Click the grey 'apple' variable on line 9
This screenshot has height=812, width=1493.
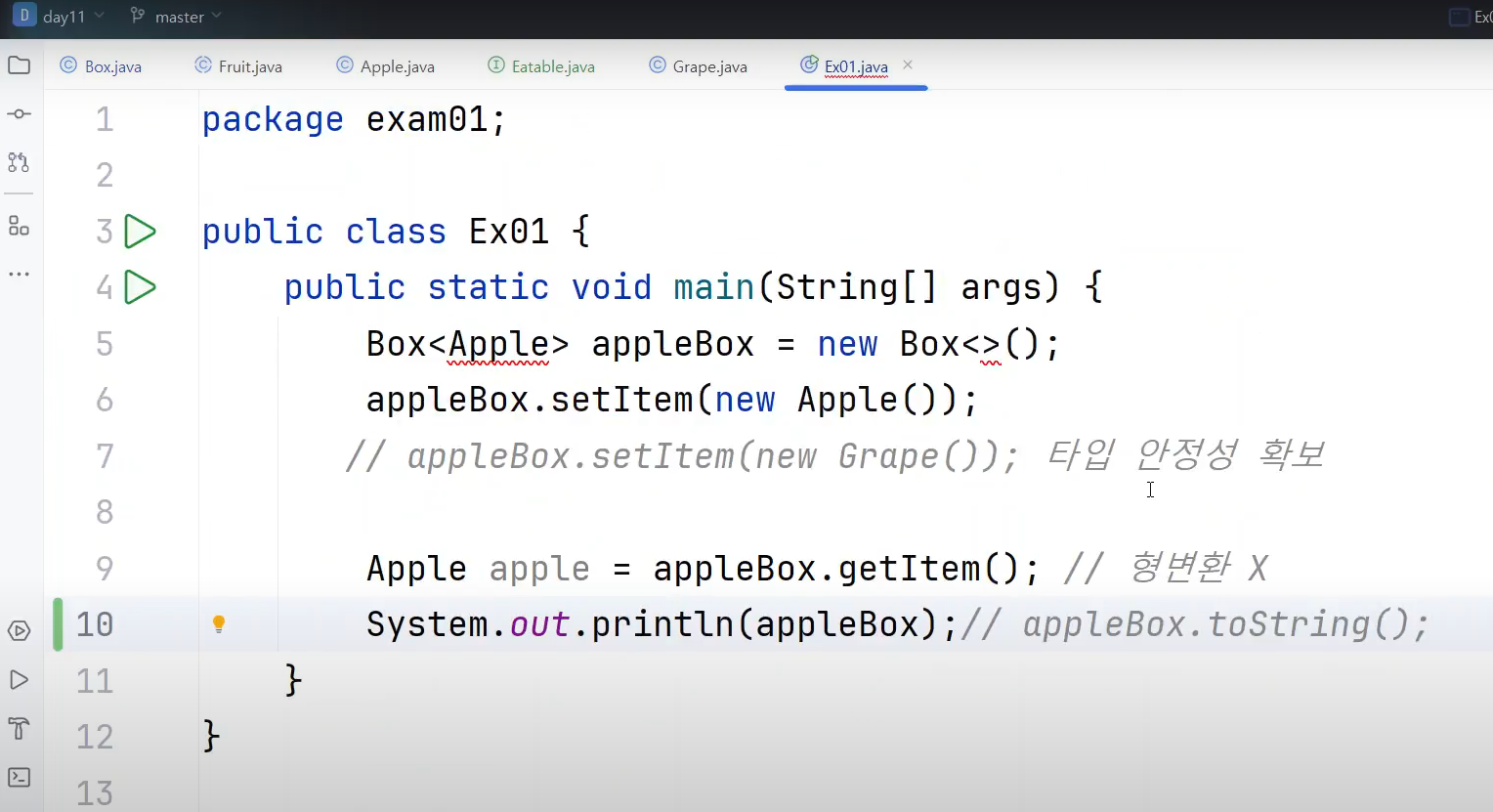point(539,569)
